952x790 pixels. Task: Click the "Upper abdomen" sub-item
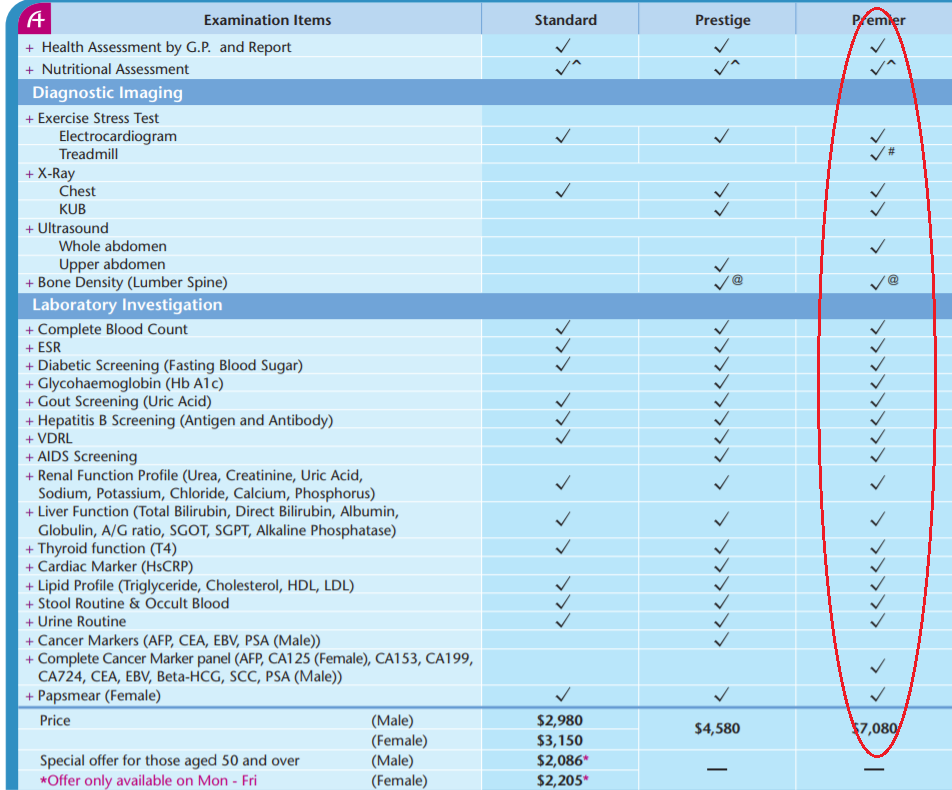tap(112, 265)
